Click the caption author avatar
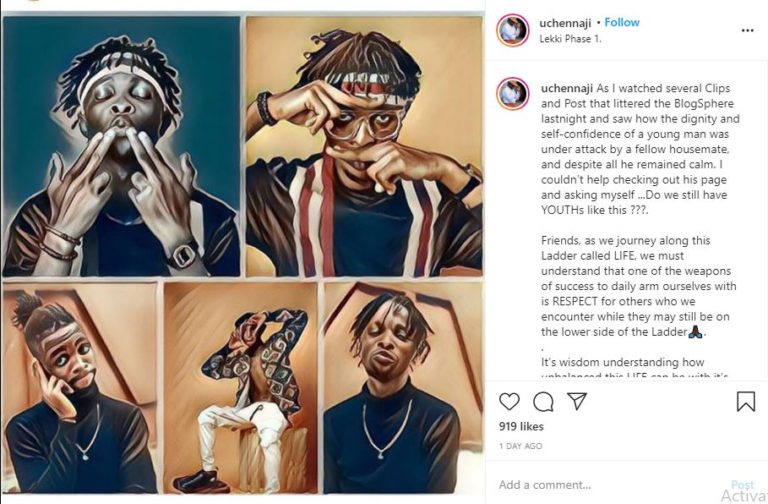 point(513,93)
